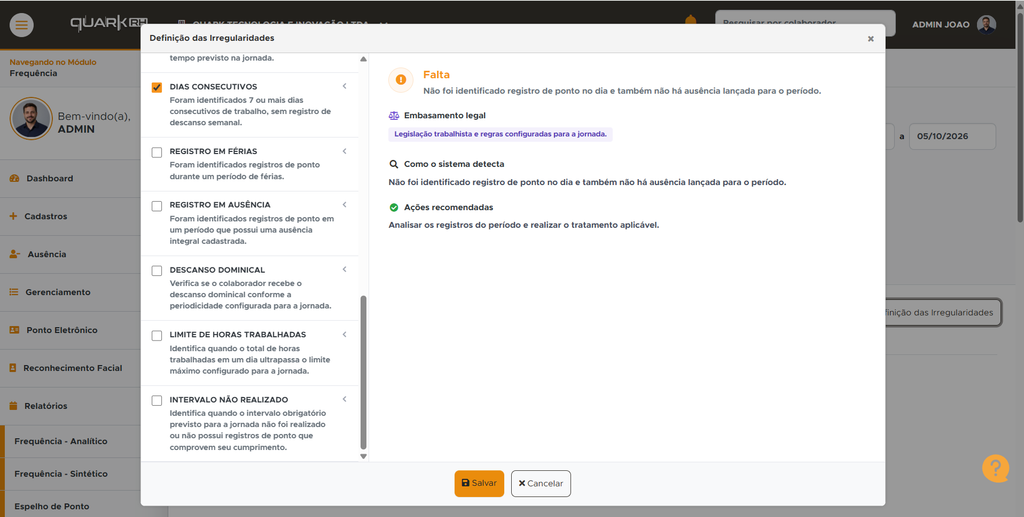Click the Reconhecimento Facial icon

click(x=13, y=368)
